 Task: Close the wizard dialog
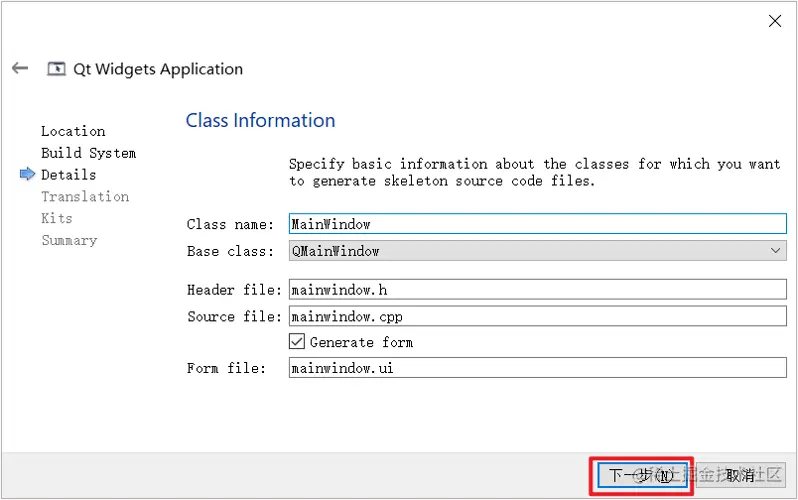775,21
